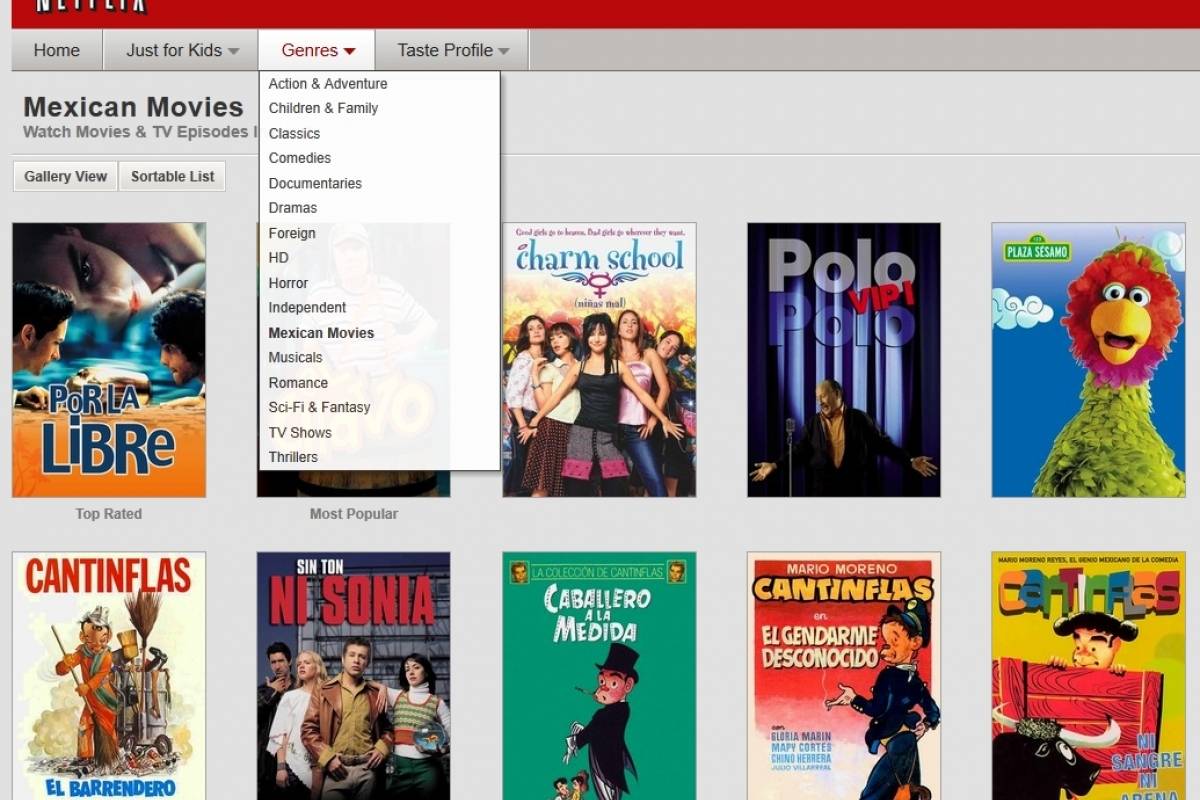
Task: Open the Comedies genre
Action: click(x=299, y=158)
